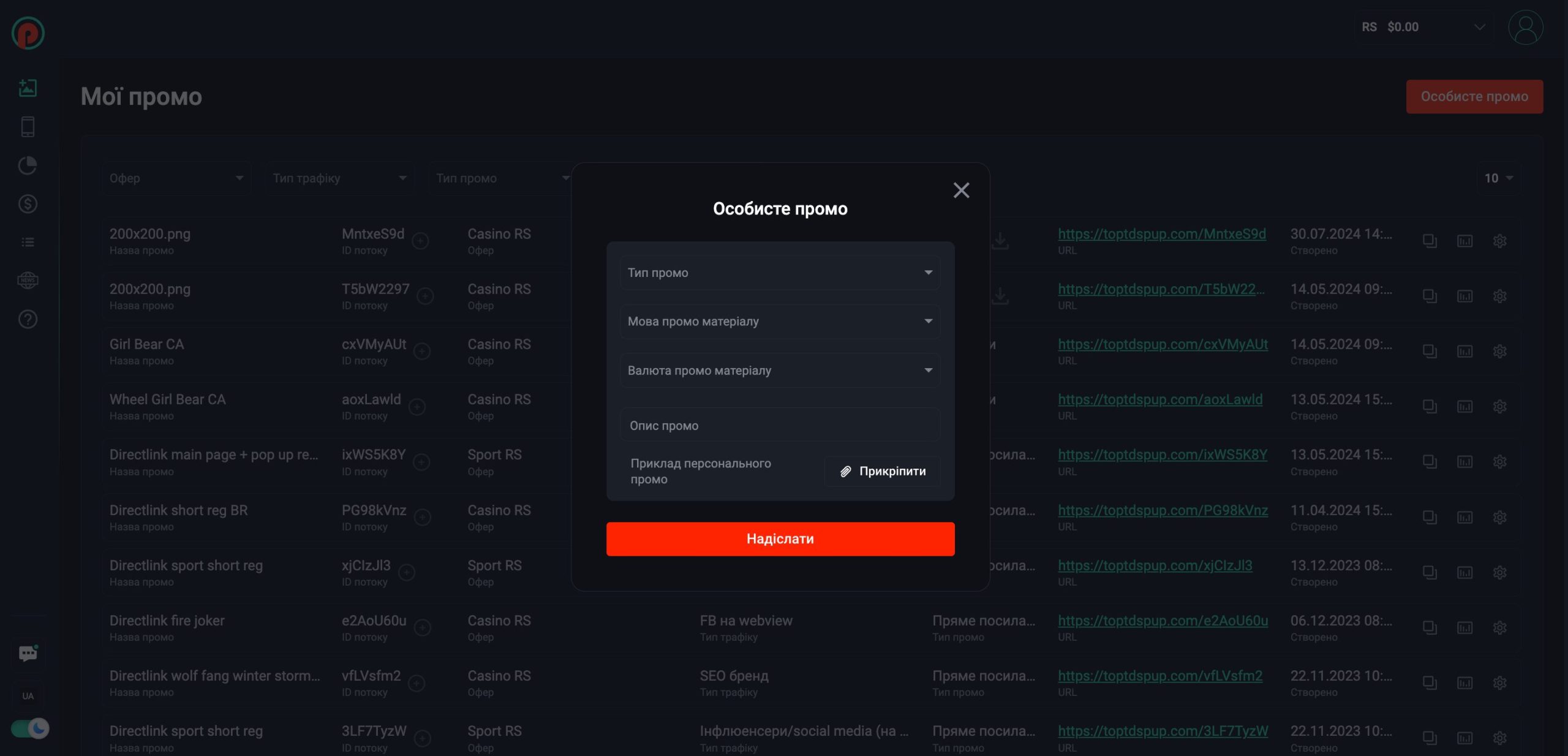Open the RS $0.00 balance dropdown
Viewport: 1568px width, 756px height.
1422,27
